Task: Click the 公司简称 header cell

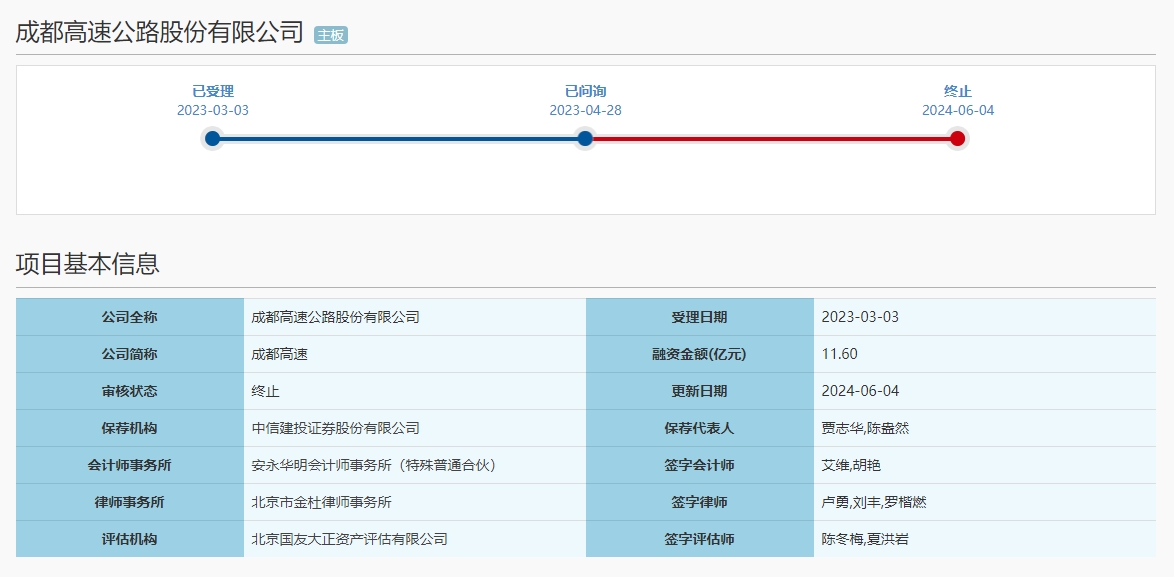Action: (130, 354)
